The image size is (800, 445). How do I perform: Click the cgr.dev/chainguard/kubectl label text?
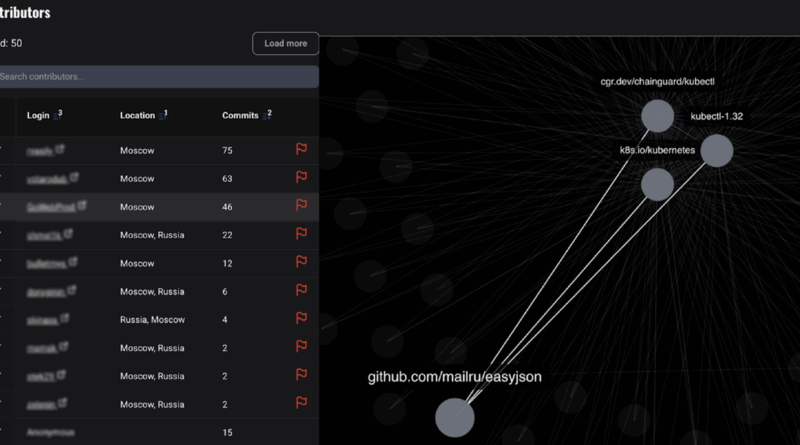coord(657,82)
